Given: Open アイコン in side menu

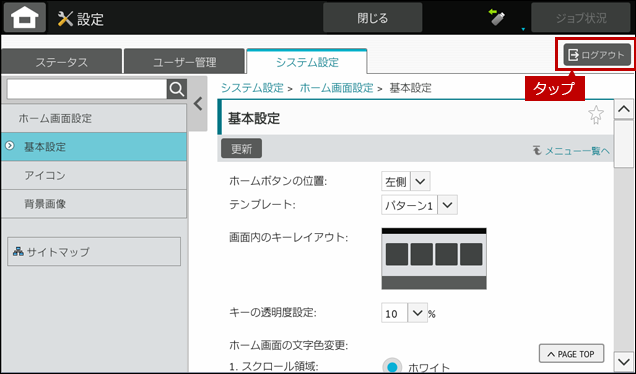Looking at the screenshot, I should point(94,175).
